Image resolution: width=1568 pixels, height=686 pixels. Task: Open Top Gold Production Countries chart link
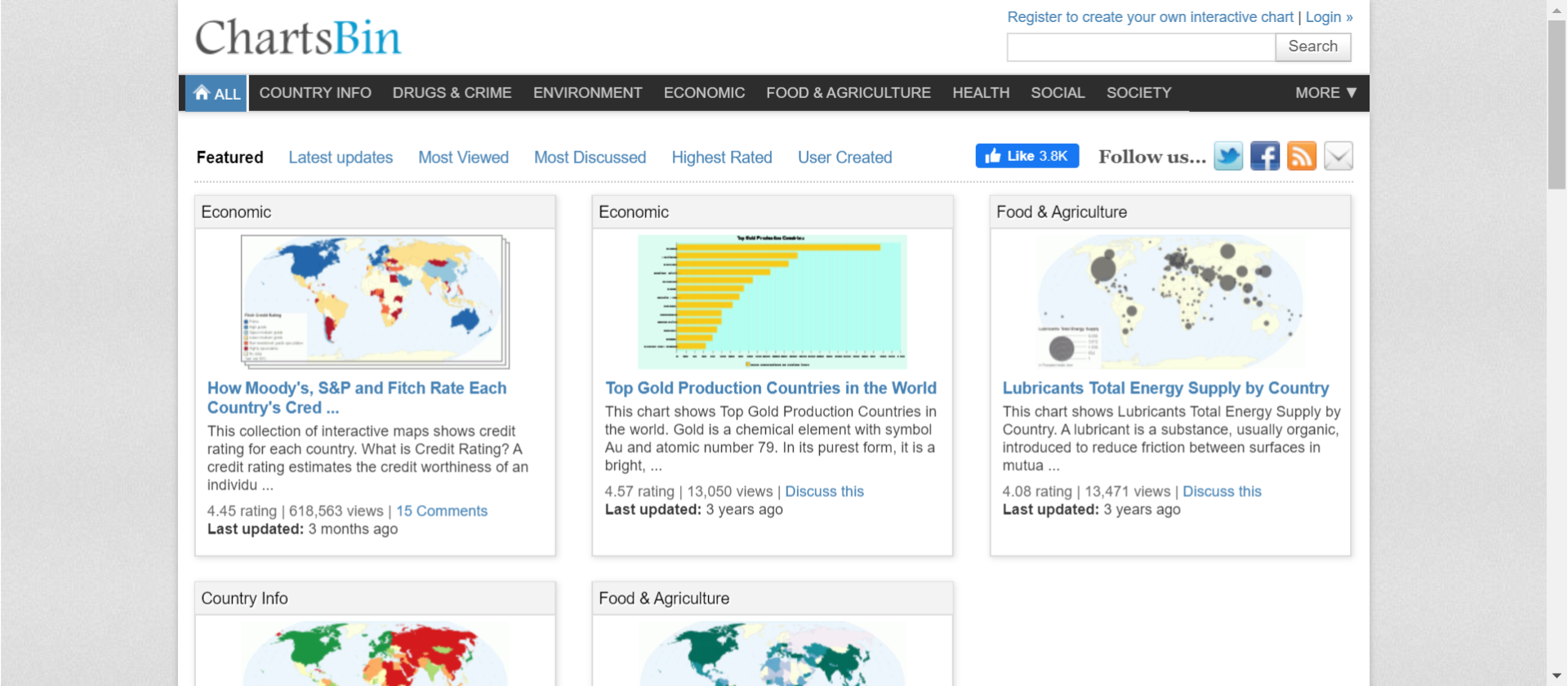pyautogui.click(x=770, y=388)
